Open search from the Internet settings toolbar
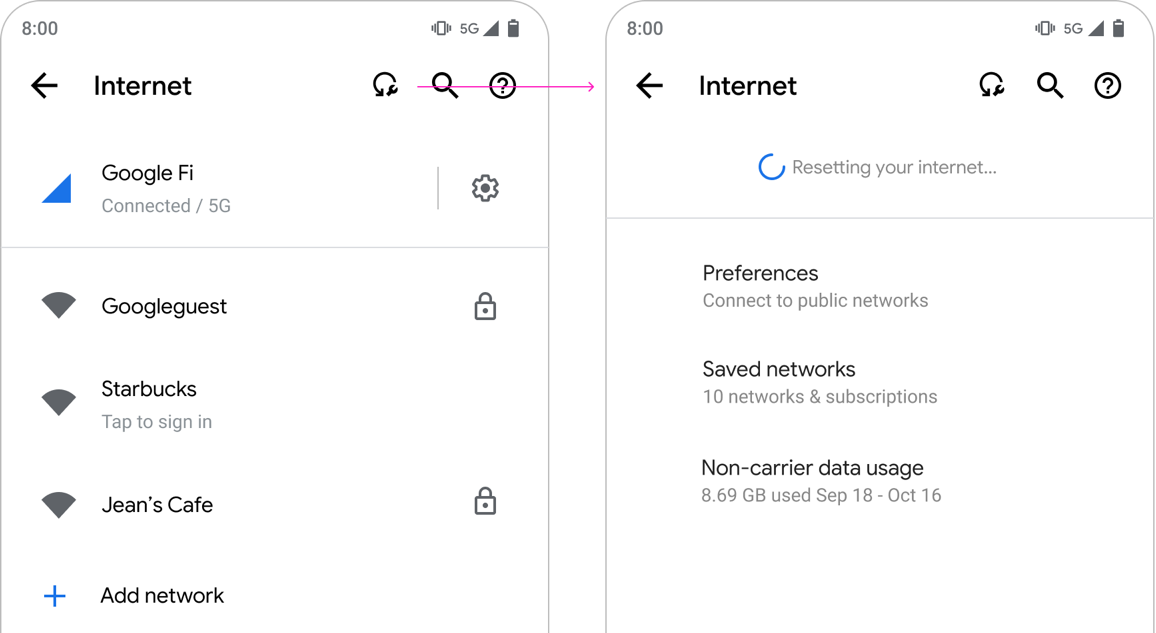Viewport: 1156px width, 633px height. pos(443,86)
